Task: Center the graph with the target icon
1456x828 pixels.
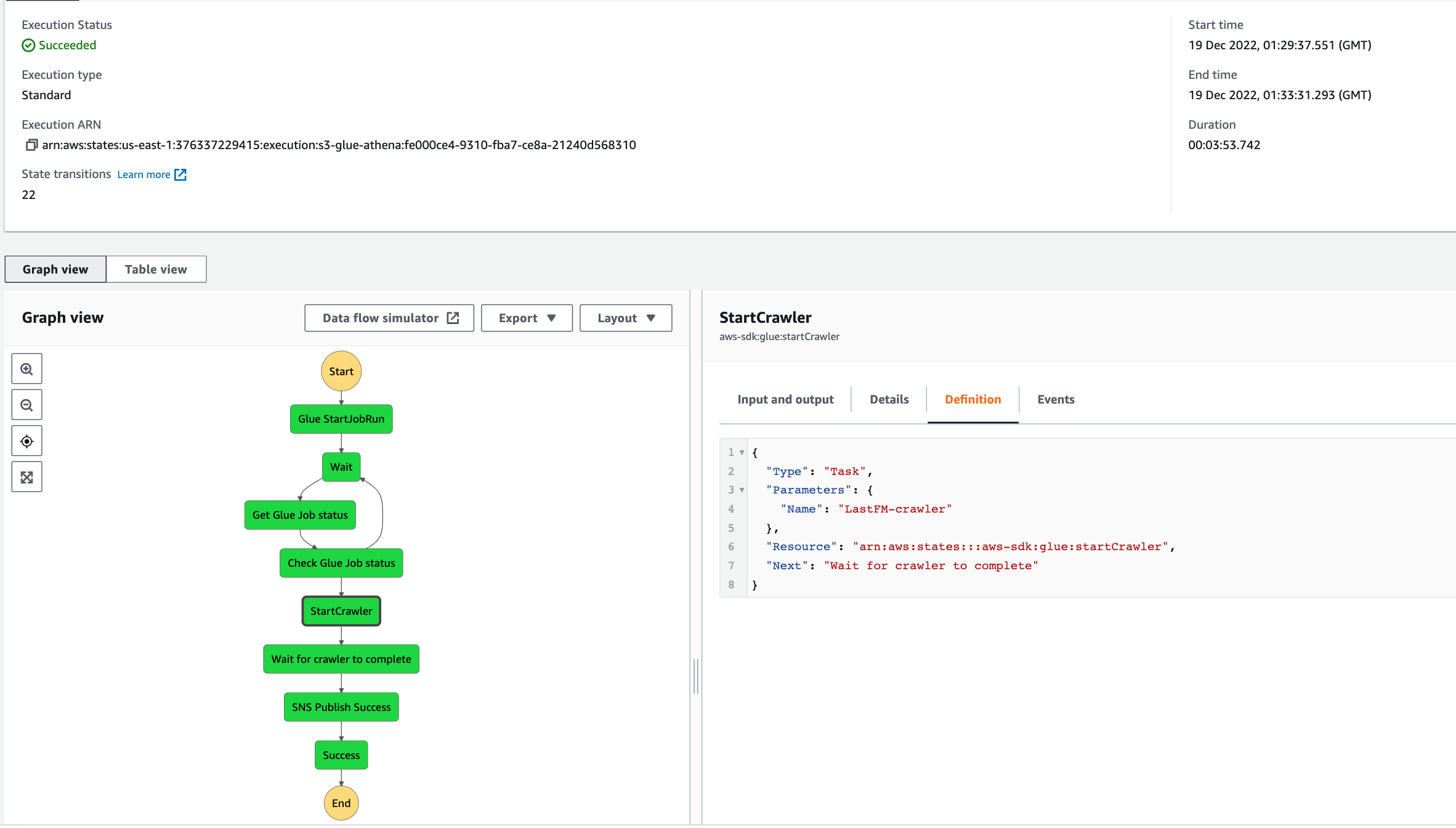Action: tap(26, 441)
